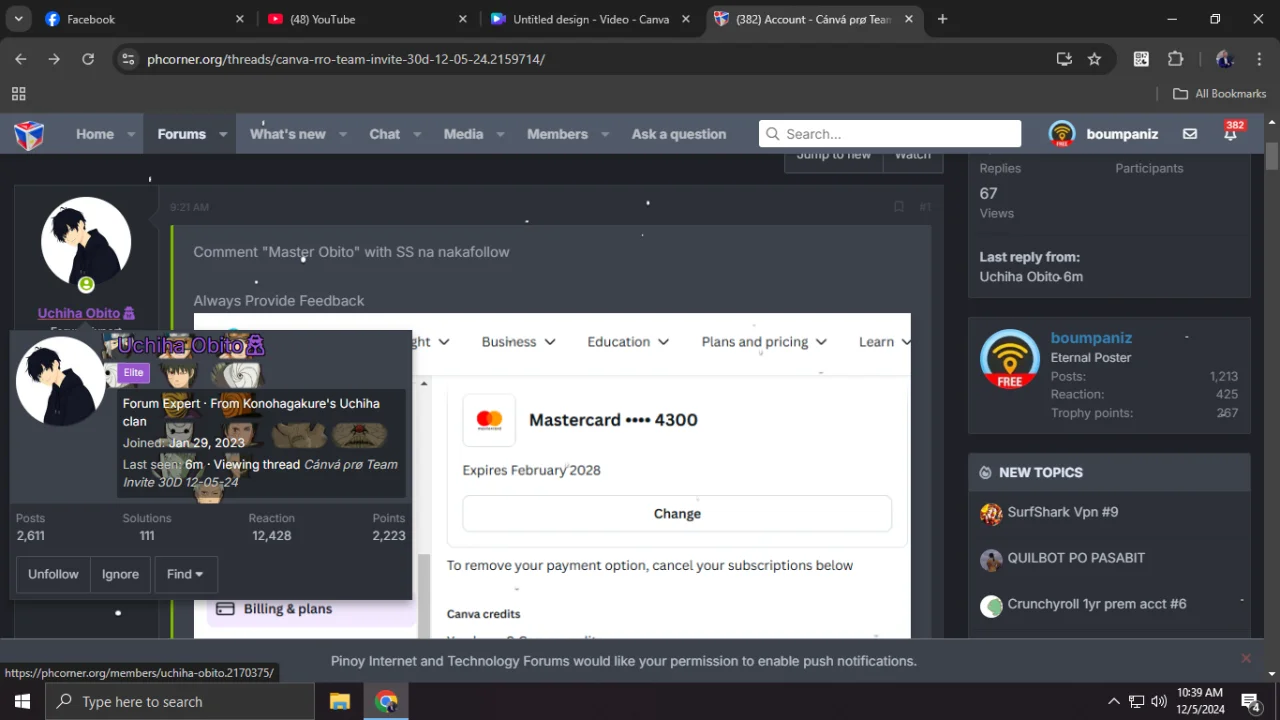1280x720 pixels.
Task: Expand the Home menu dropdown arrow
Action: pos(131,134)
